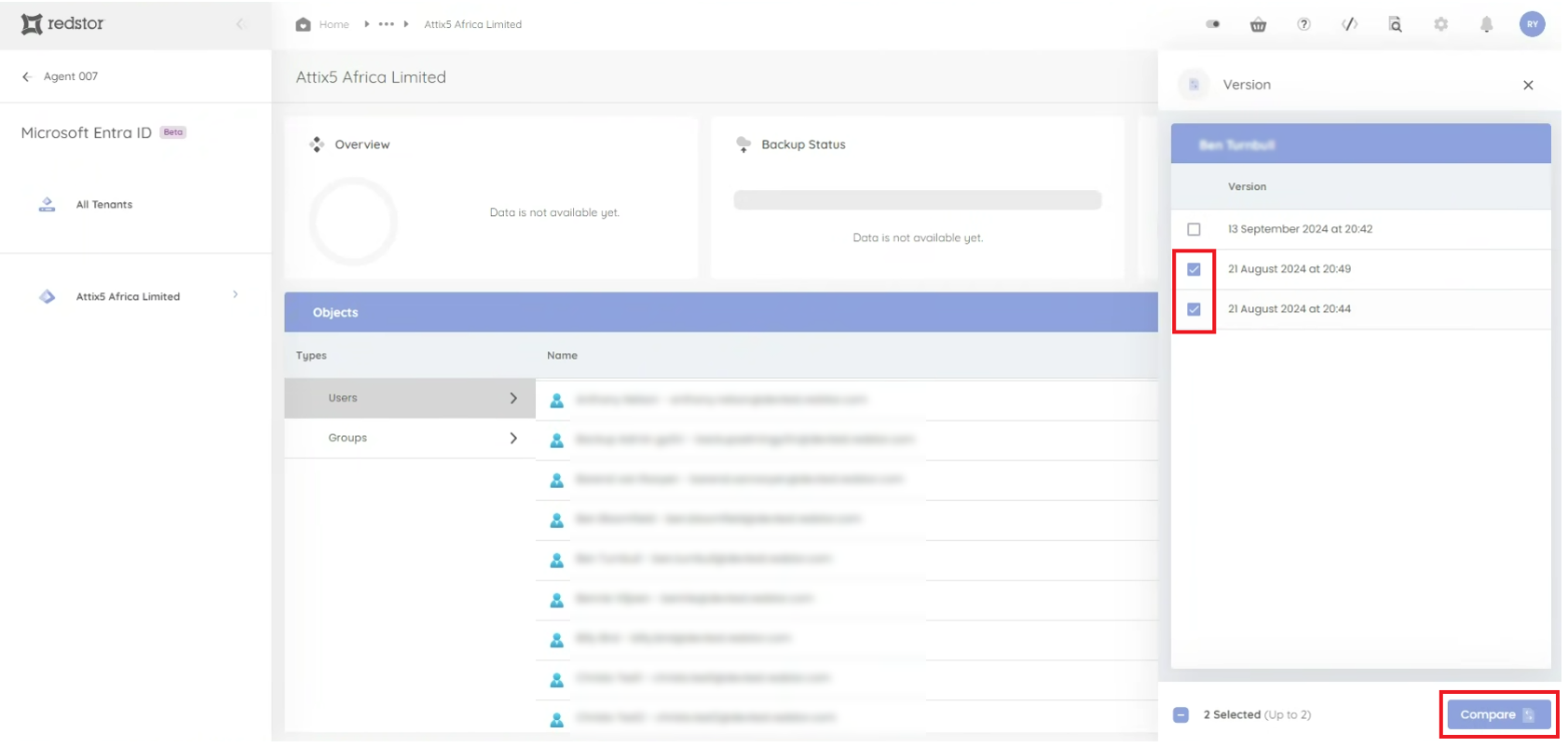Image resolution: width=1568 pixels, height=747 pixels.
Task: Expand the Attix5 Africa Limited sidebar chevron
Action: tap(235, 294)
